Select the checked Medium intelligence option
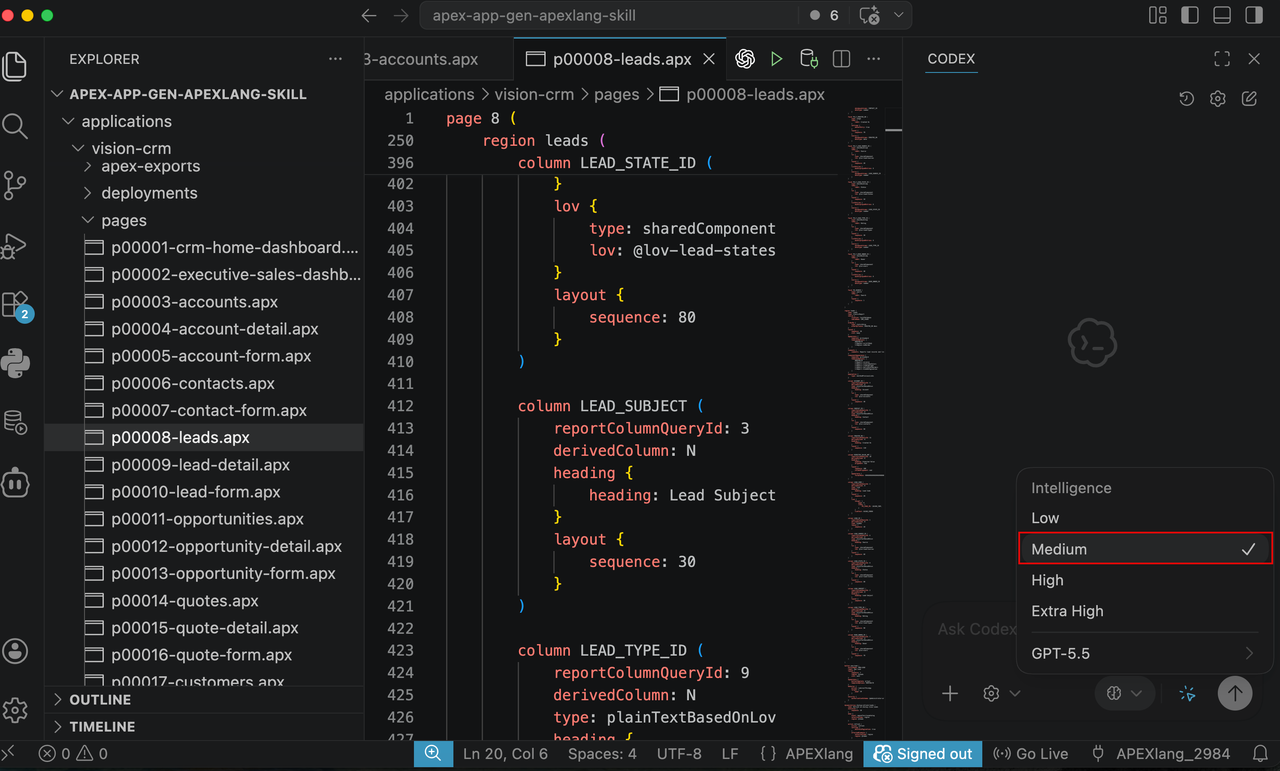Screen dimensions: 1280x771 1144,549
